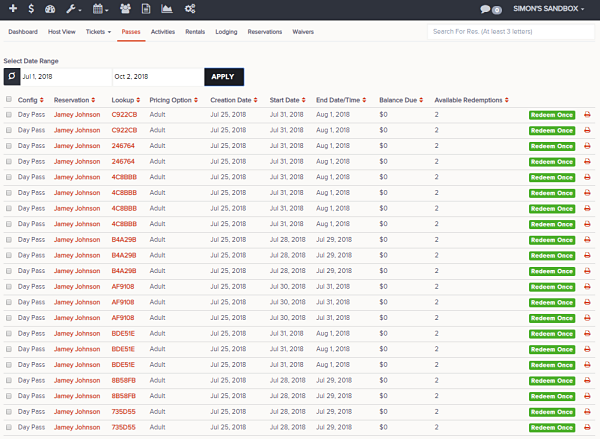Sort by Lookup column arrows
The height and width of the screenshot is (439, 600).
point(138,100)
